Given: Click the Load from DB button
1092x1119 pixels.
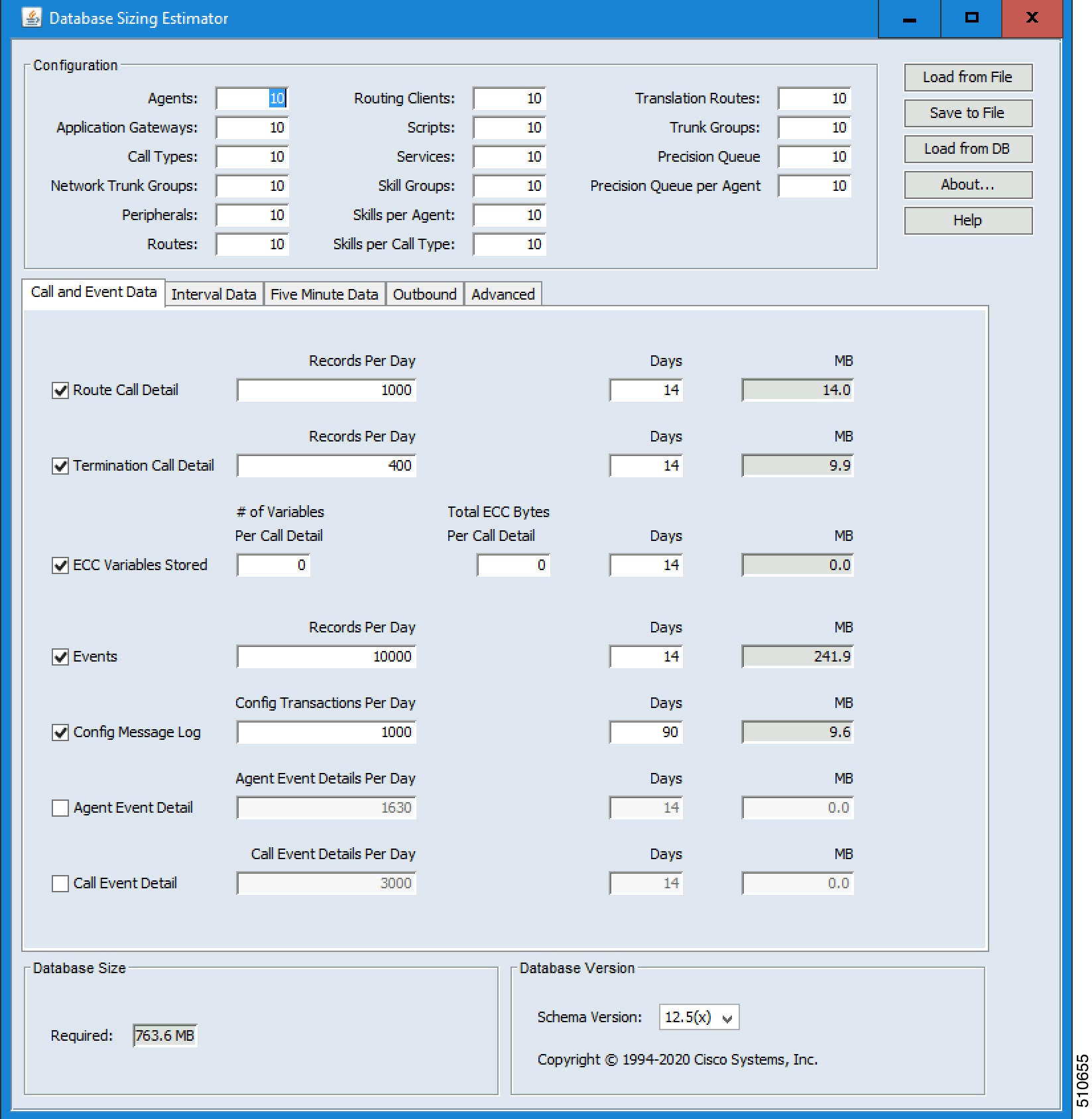Looking at the screenshot, I should point(968,149).
